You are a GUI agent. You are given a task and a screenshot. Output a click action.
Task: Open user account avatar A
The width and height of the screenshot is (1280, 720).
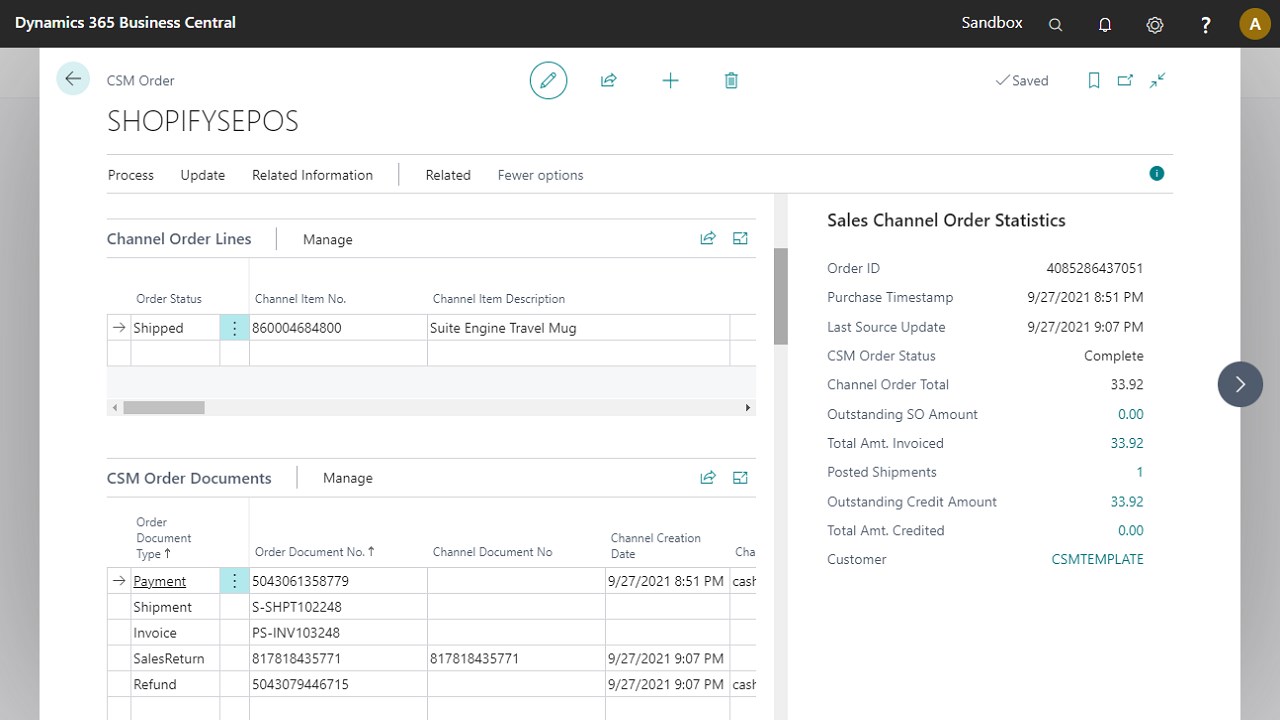click(1255, 24)
